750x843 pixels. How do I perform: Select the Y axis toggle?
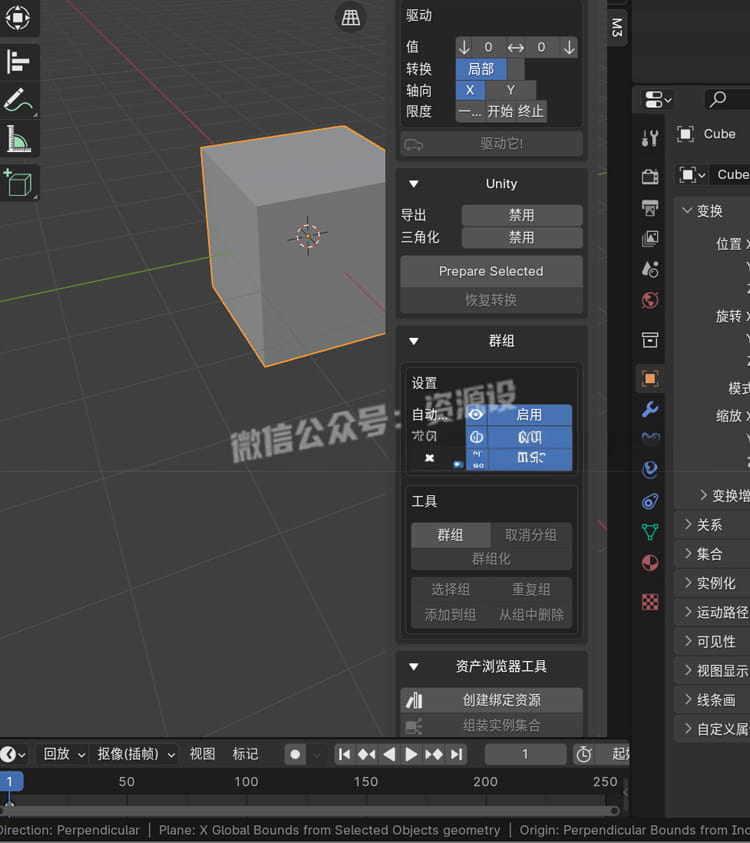coord(510,90)
